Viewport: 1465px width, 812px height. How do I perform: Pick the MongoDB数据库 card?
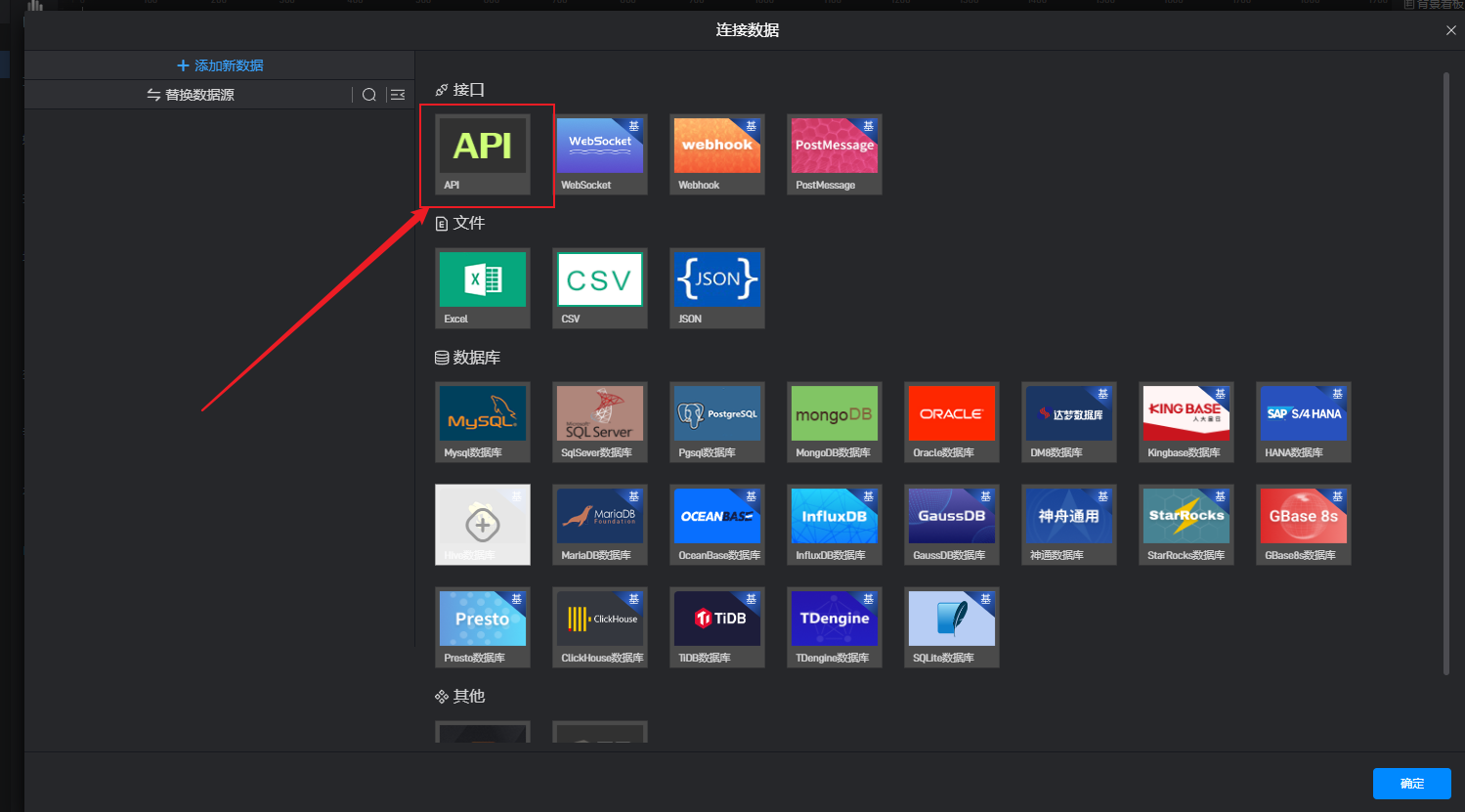835,422
